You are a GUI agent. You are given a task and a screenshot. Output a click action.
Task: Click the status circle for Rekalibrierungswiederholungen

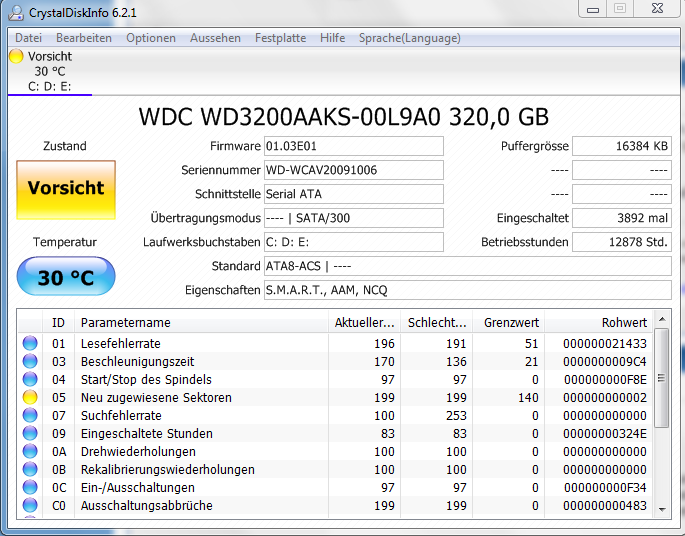pos(30,469)
